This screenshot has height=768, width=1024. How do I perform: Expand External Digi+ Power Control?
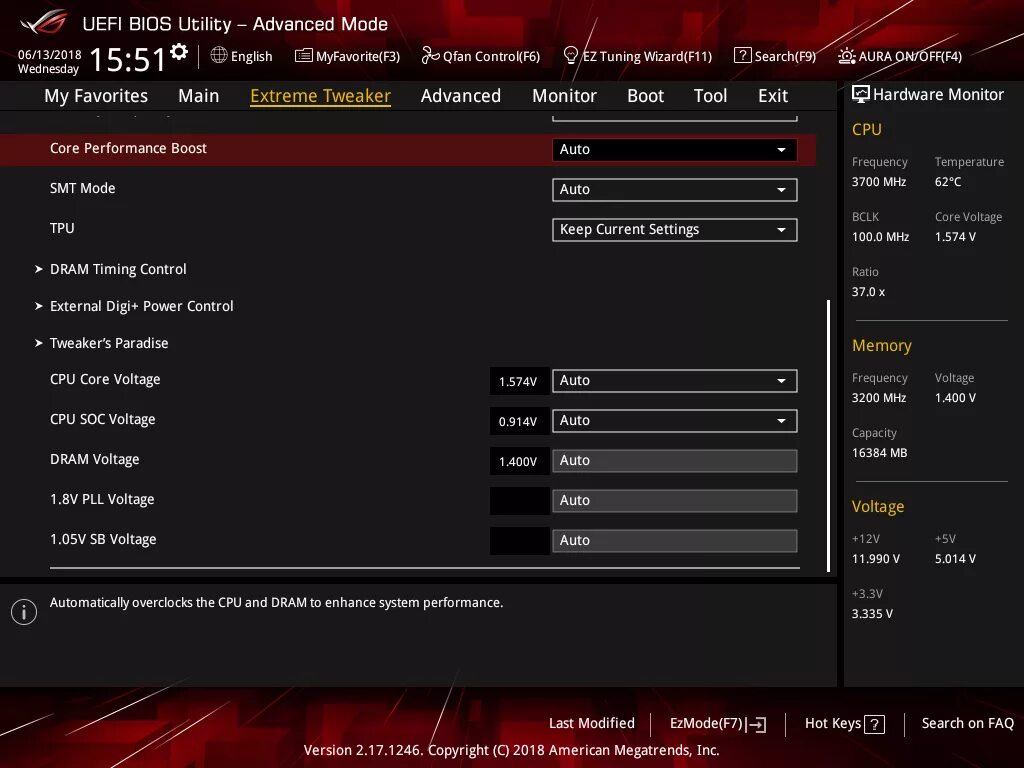(142, 306)
